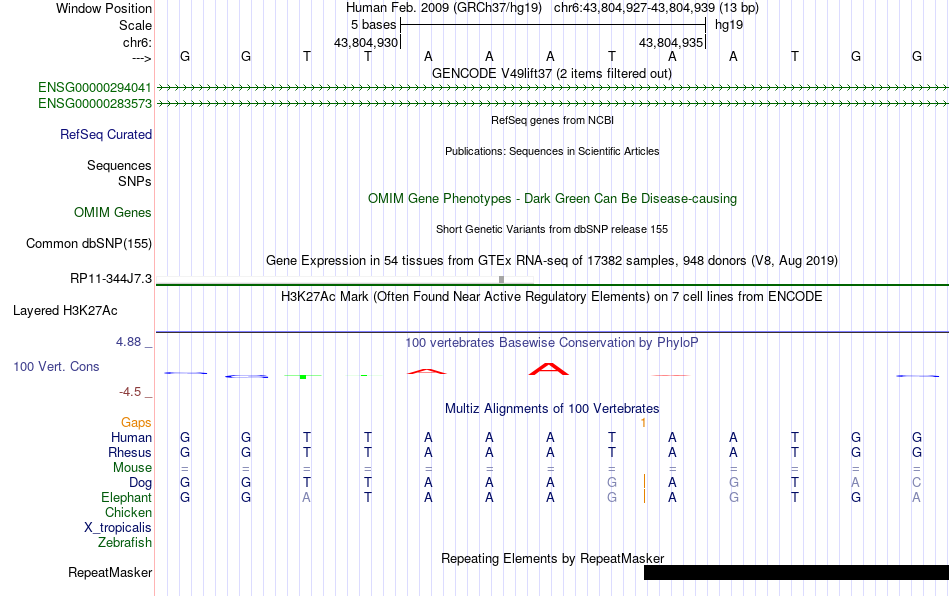950x596 pixels.
Task: Open the Common dbSNP(155) track label
Action: [x=89, y=243]
